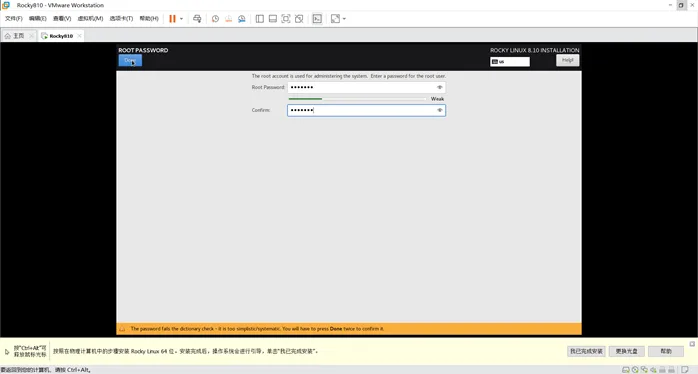Toggle the library sidebar view icon

pyautogui.click(x=260, y=19)
